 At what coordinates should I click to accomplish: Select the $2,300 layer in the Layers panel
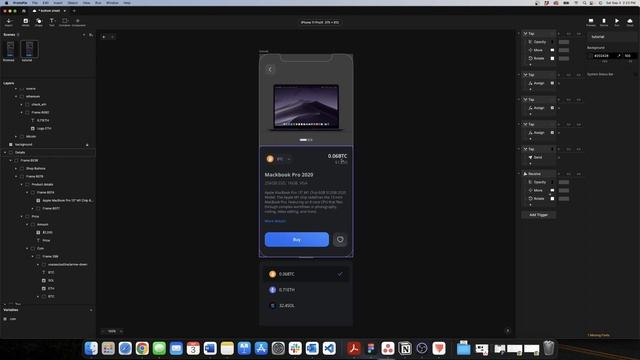tap(47, 232)
